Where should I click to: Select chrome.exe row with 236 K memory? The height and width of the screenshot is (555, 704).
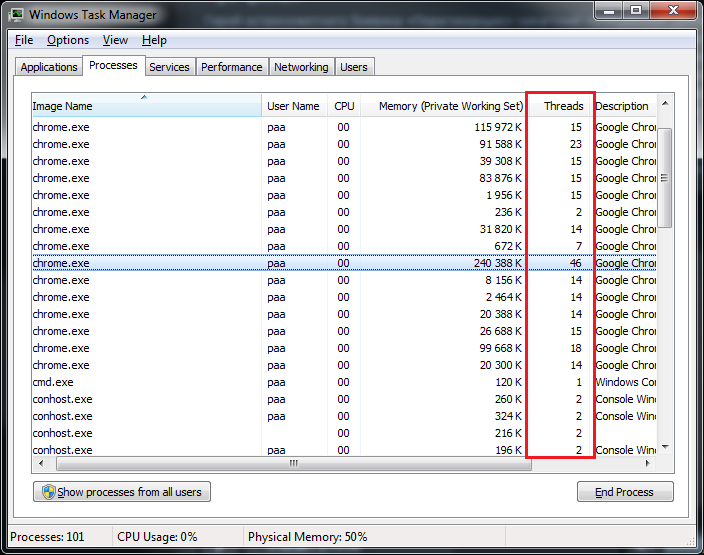pyautogui.click(x=344, y=212)
